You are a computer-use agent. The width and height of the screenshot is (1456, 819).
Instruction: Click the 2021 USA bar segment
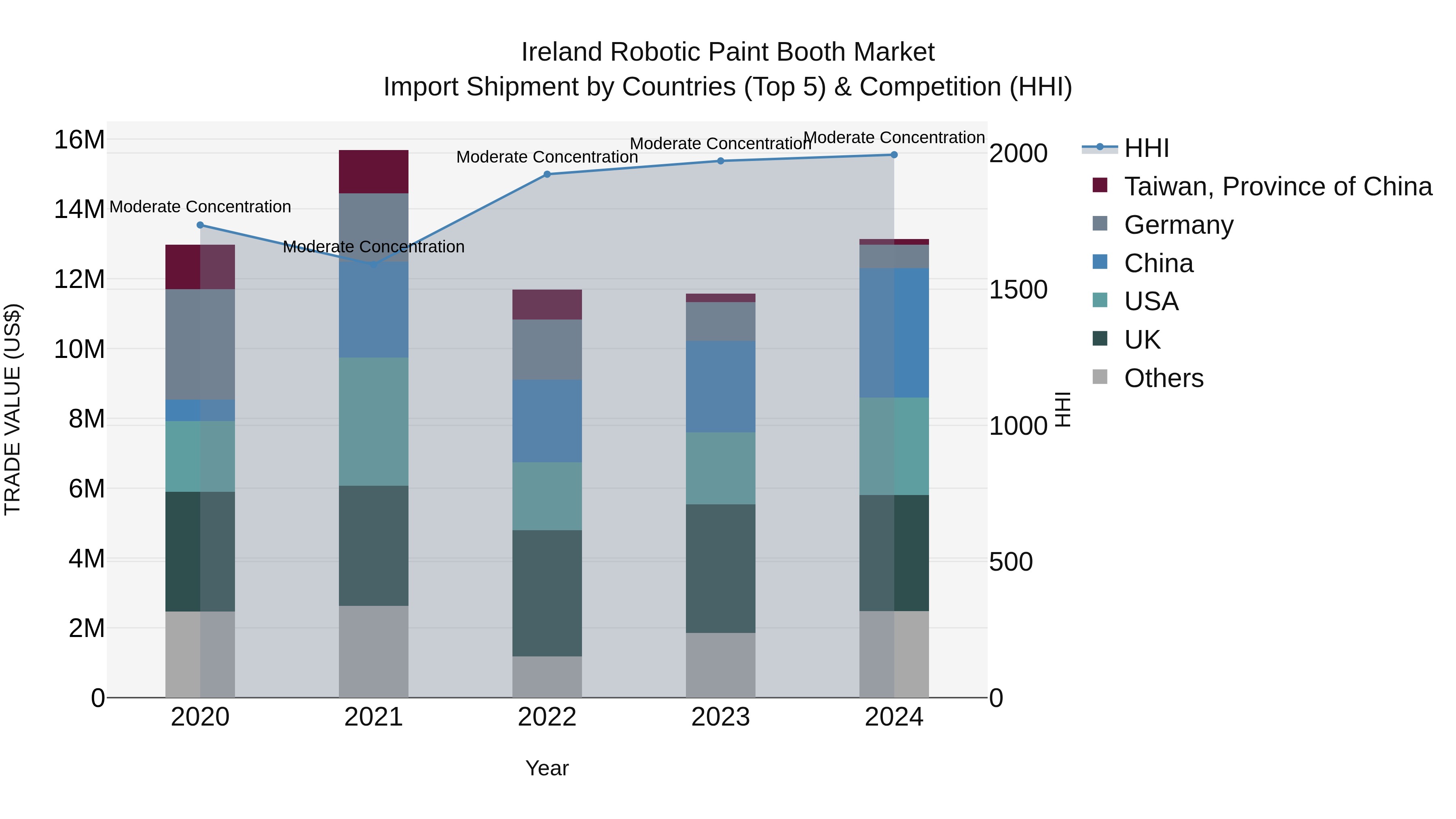tap(374, 422)
